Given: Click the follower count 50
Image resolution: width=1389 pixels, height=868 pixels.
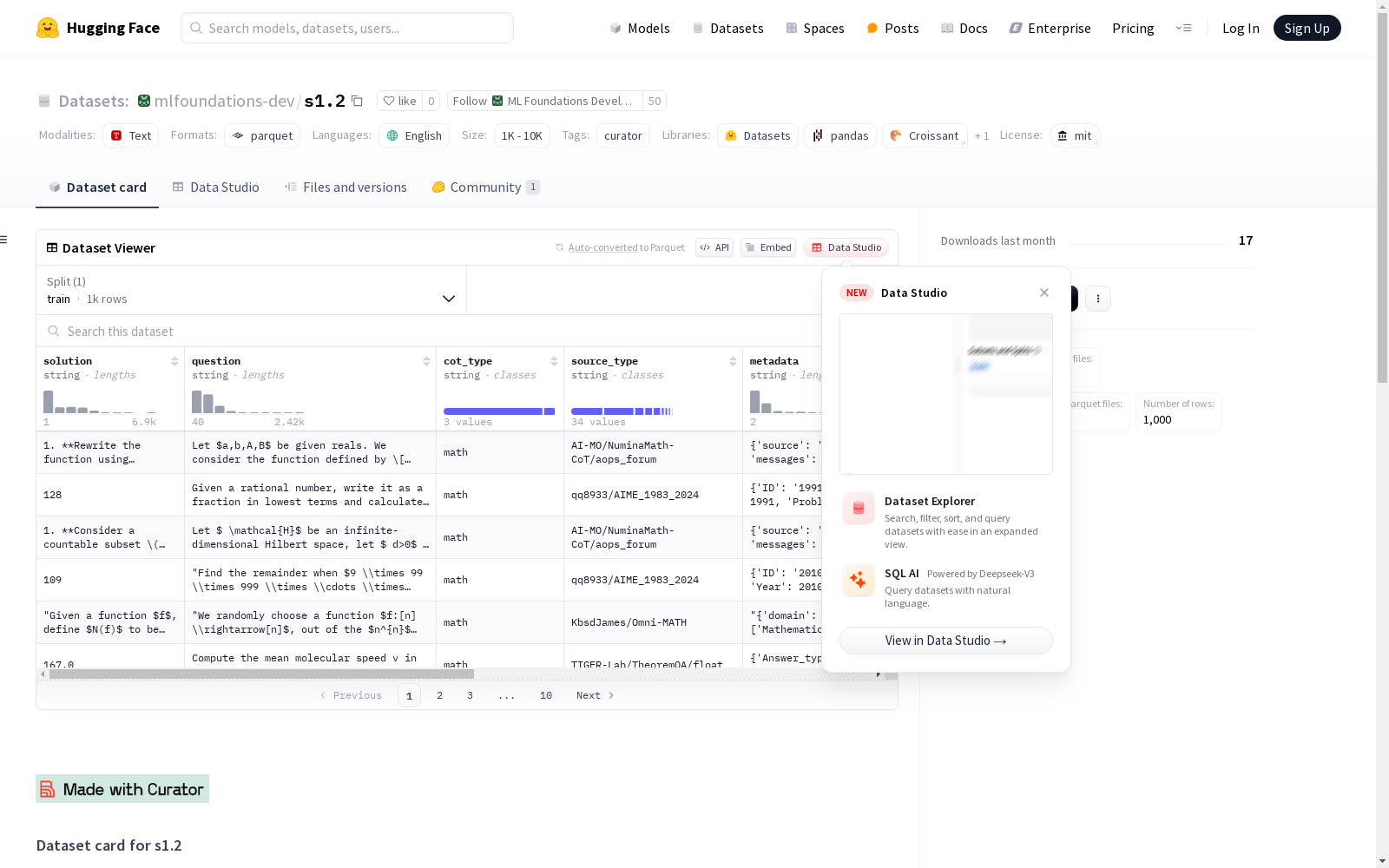Looking at the screenshot, I should coord(655,101).
